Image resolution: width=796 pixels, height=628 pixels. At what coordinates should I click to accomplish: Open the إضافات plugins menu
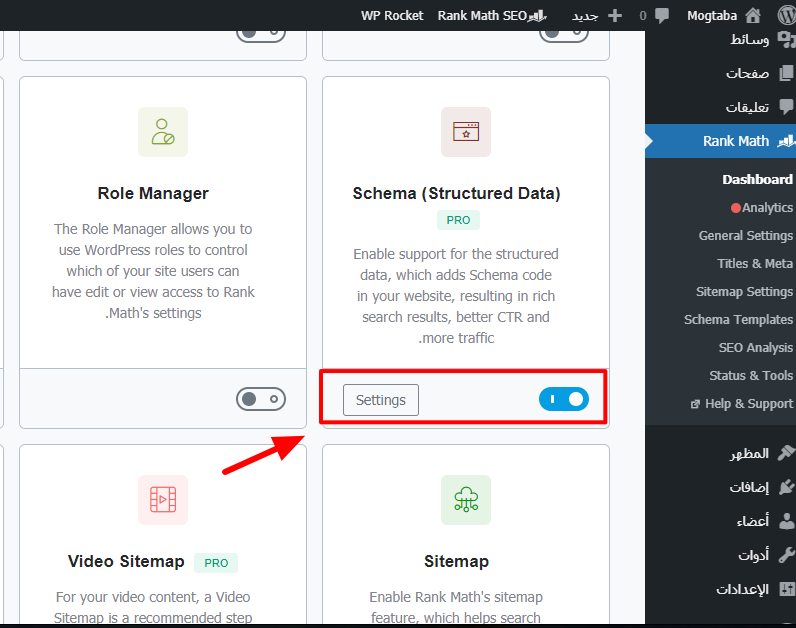click(x=749, y=487)
